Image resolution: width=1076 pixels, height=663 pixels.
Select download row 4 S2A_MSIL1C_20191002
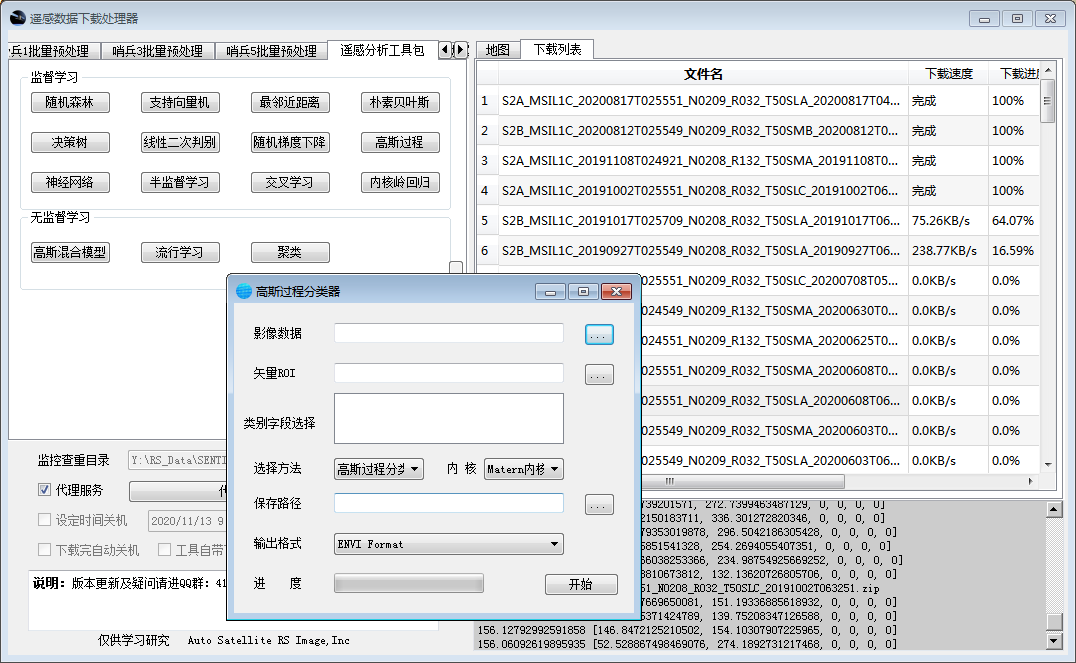tap(758, 191)
